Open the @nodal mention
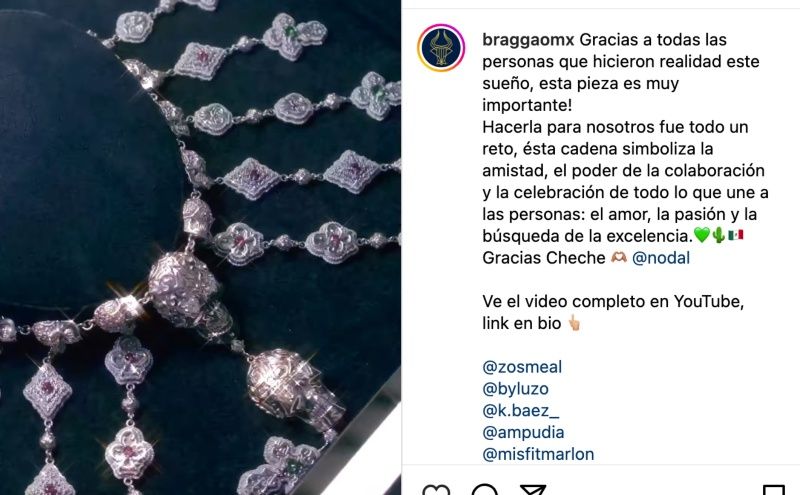 pos(661,258)
